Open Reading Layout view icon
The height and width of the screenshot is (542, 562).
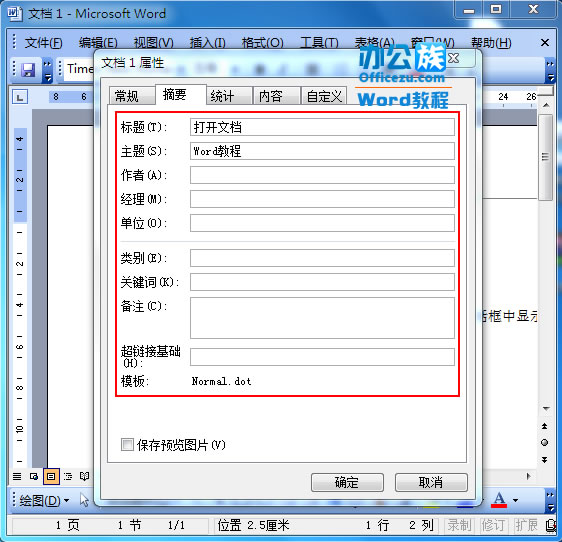click(85, 476)
